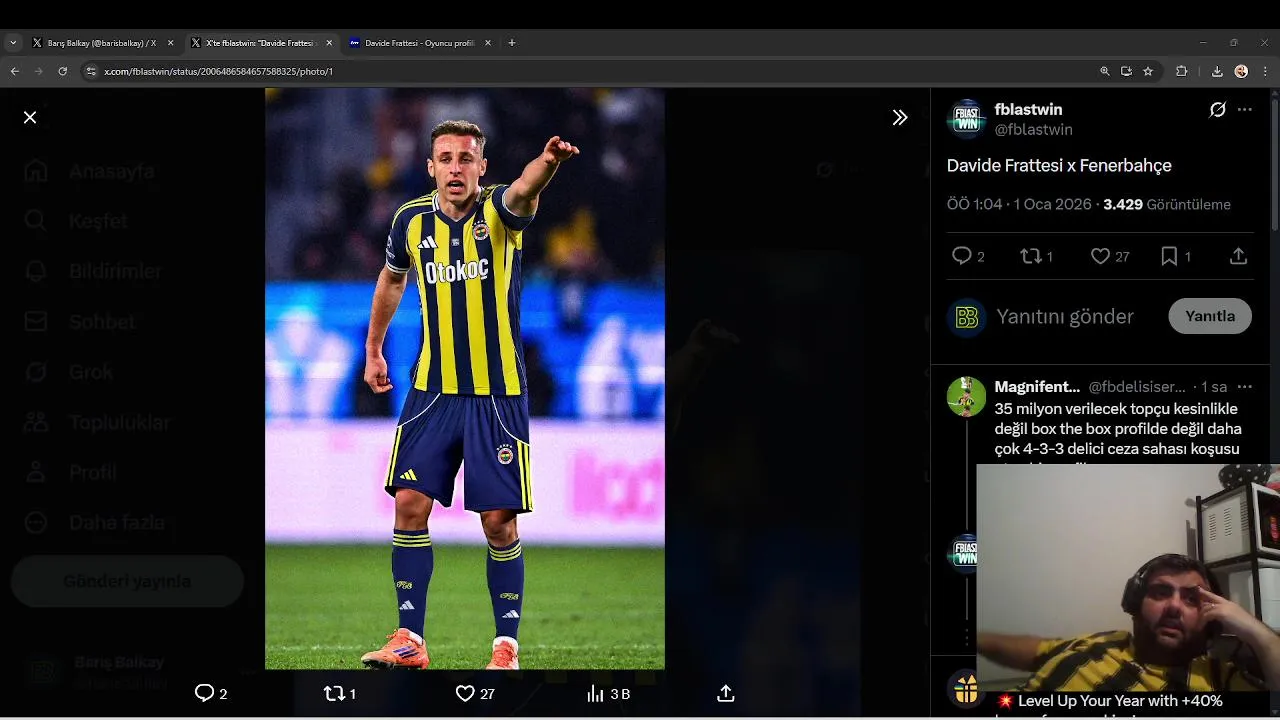The image size is (1280, 720).
Task: Click Gönderi yayınla button in sidebar
Action: click(127, 581)
